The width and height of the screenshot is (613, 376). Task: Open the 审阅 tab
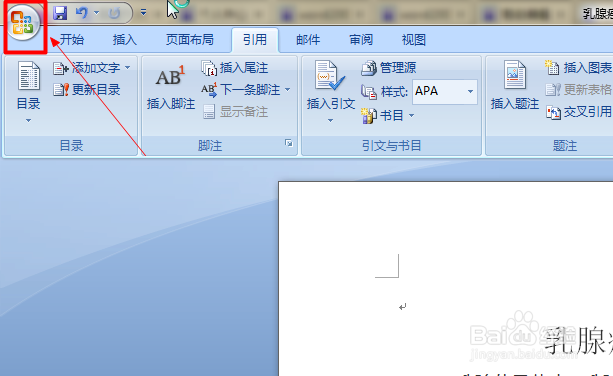point(361,40)
